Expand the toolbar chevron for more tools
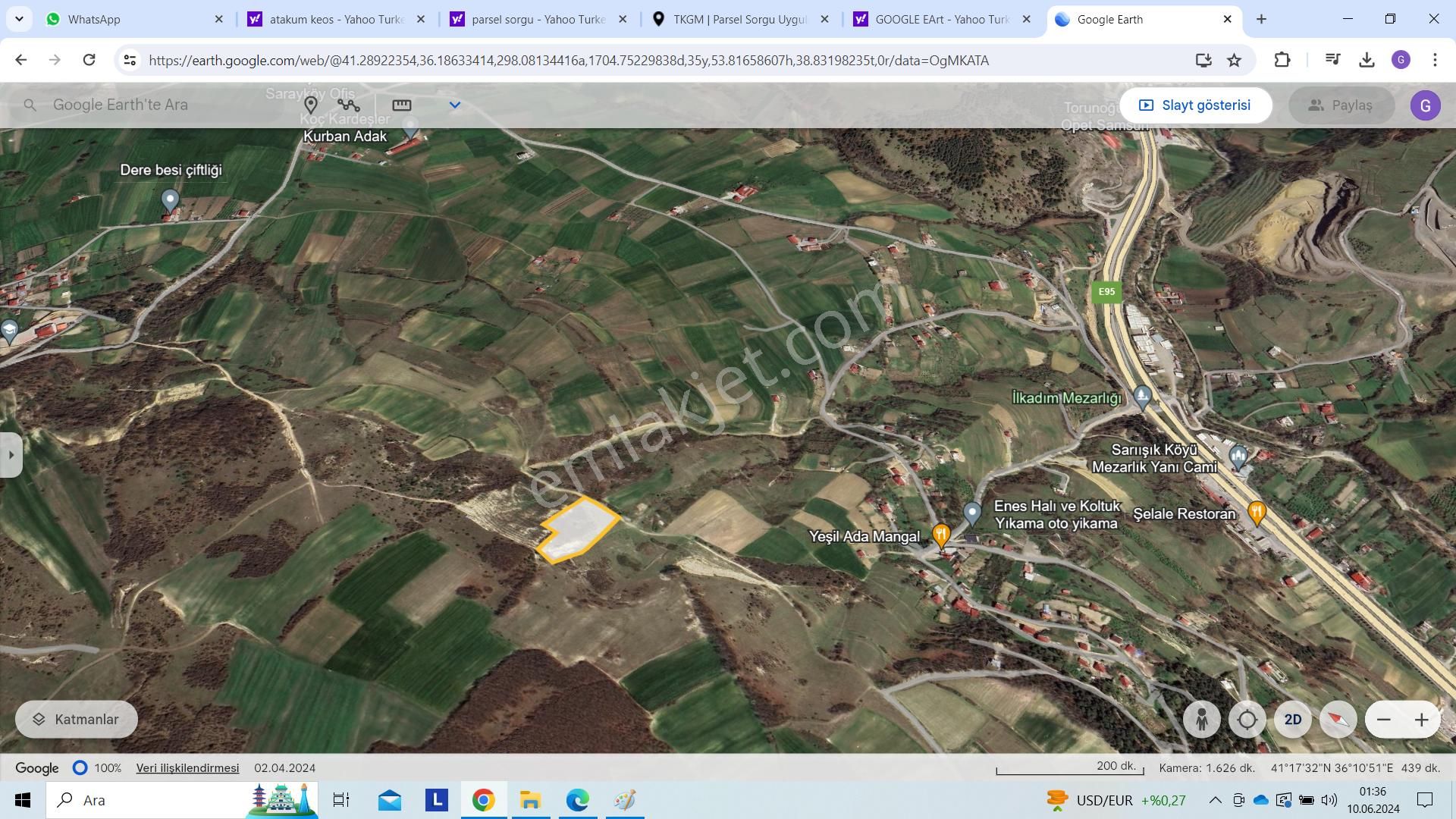 tap(454, 105)
